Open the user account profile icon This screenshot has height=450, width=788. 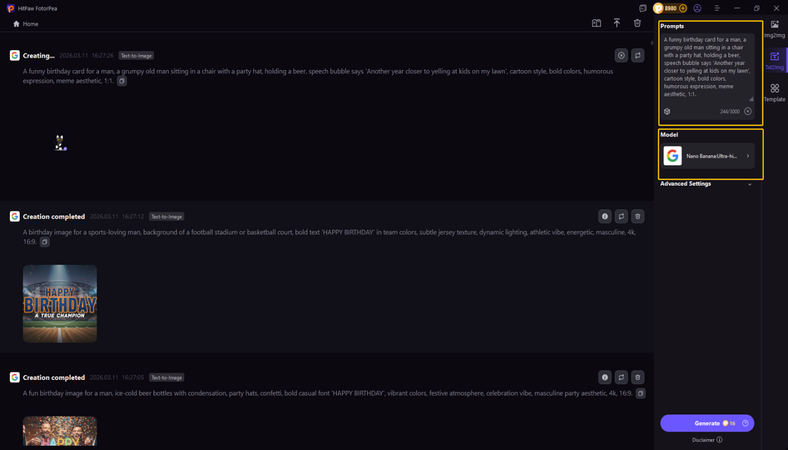pyautogui.click(x=697, y=8)
